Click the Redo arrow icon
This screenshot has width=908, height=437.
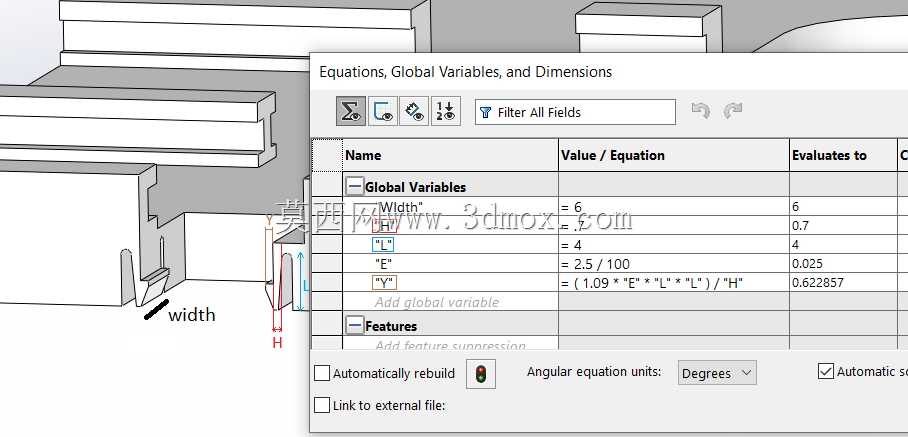733,111
